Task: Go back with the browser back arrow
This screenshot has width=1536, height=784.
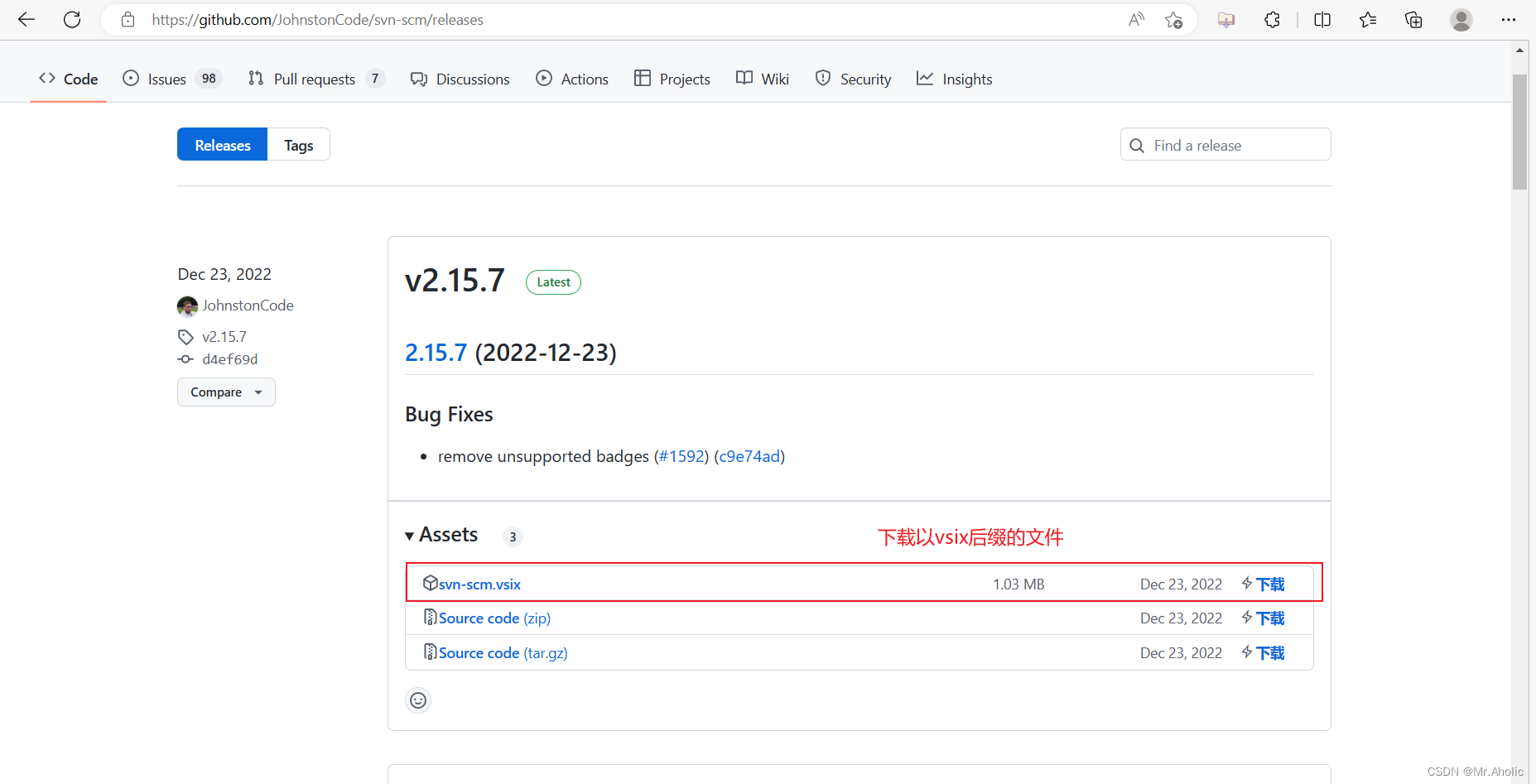Action: coord(26,20)
